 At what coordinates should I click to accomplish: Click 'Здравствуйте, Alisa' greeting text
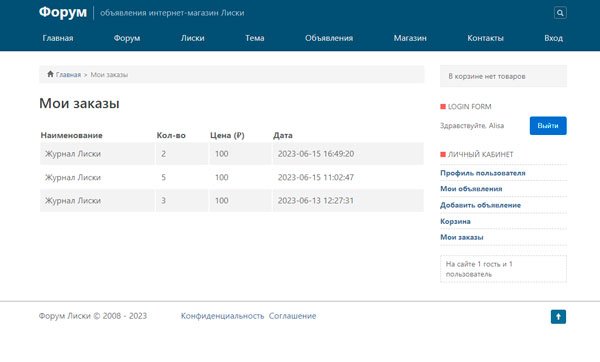tap(472, 126)
